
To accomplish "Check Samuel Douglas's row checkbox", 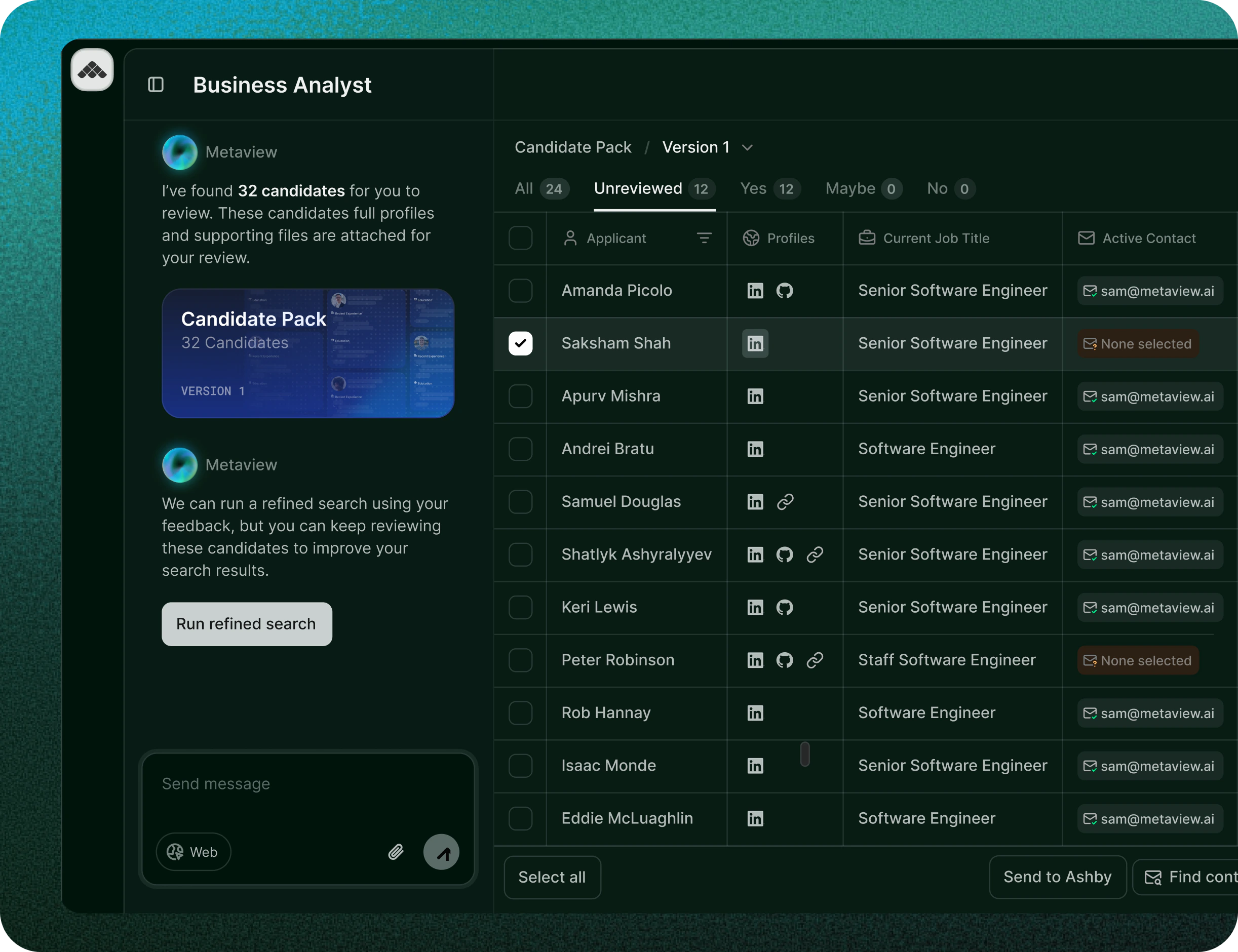I will 520,501.
